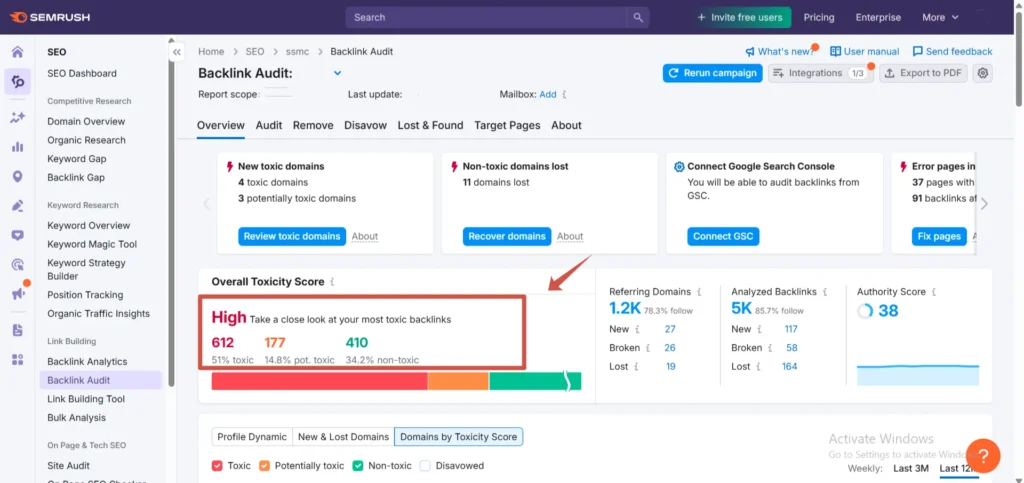Image resolution: width=1024 pixels, height=483 pixels.
Task: Open the target cursor icon in rail
Action: 18,265
